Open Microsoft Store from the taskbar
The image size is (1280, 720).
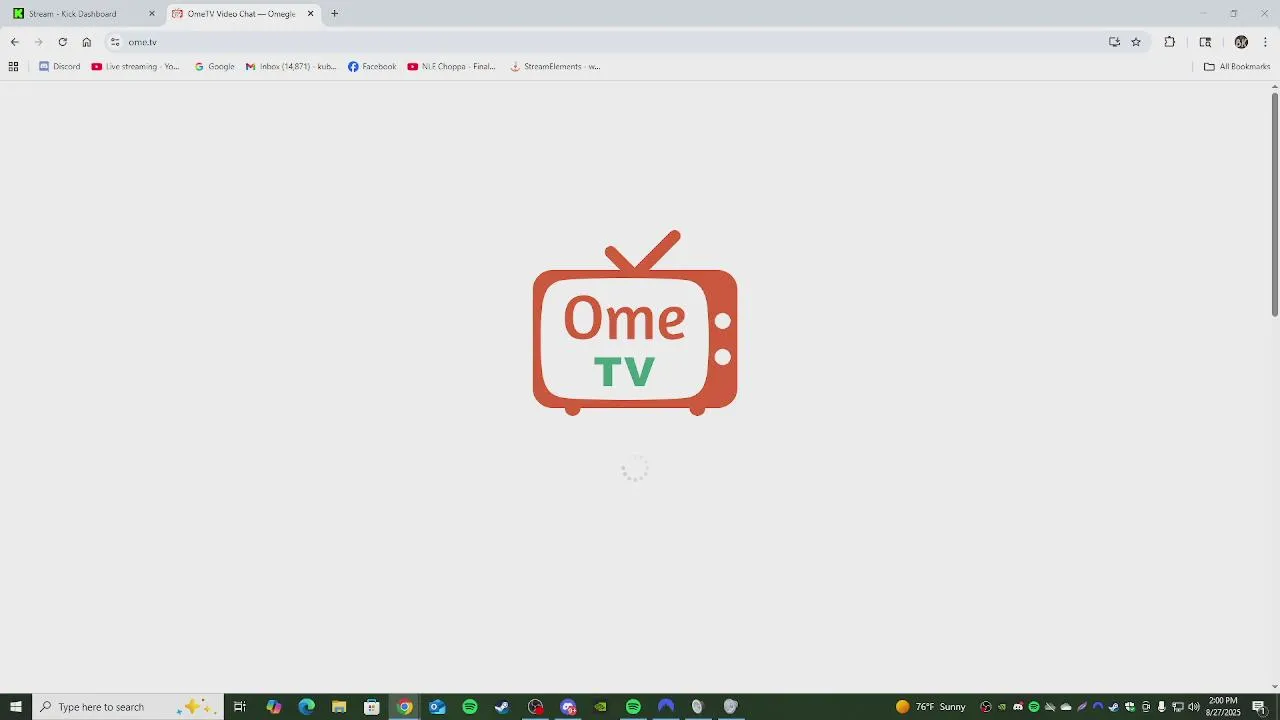click(x=372, y=707)
